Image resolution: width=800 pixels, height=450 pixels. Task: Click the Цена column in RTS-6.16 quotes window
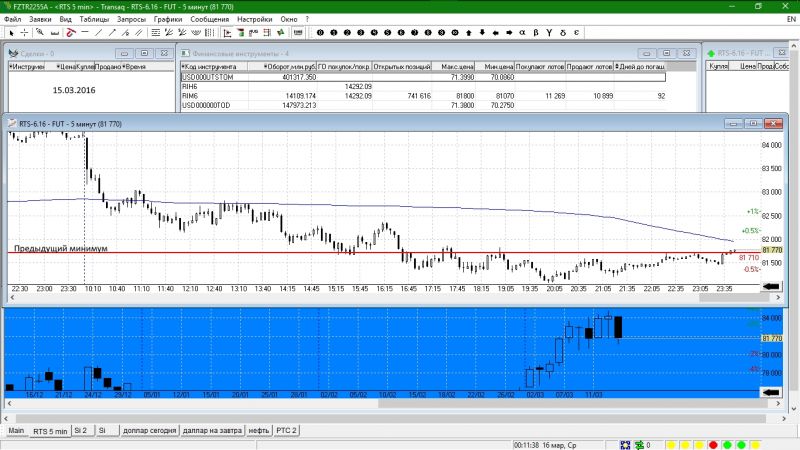[x=742, y=66]
